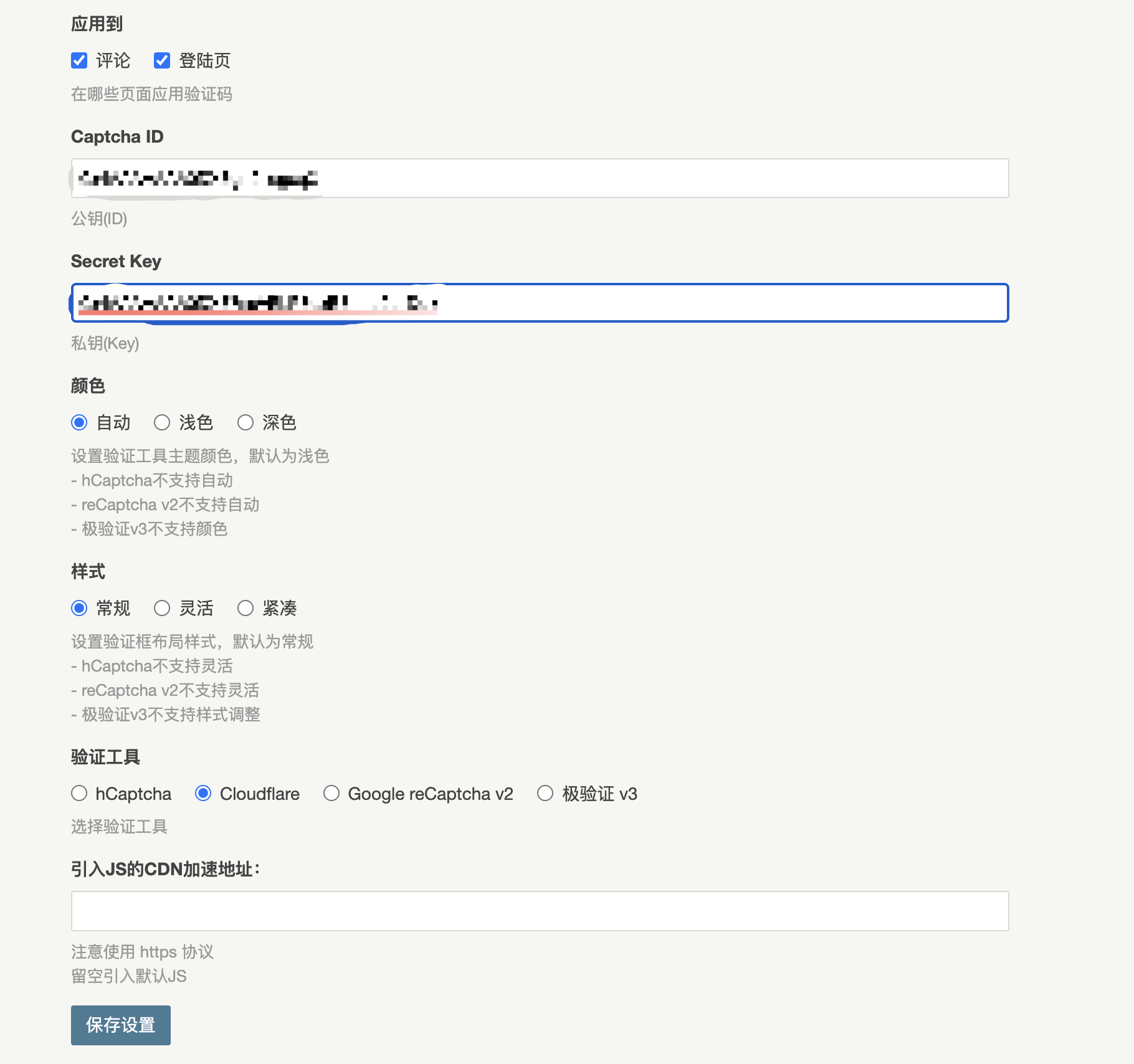Select the 浅色 color option
1134x1064 pixels.
(162, 422)
